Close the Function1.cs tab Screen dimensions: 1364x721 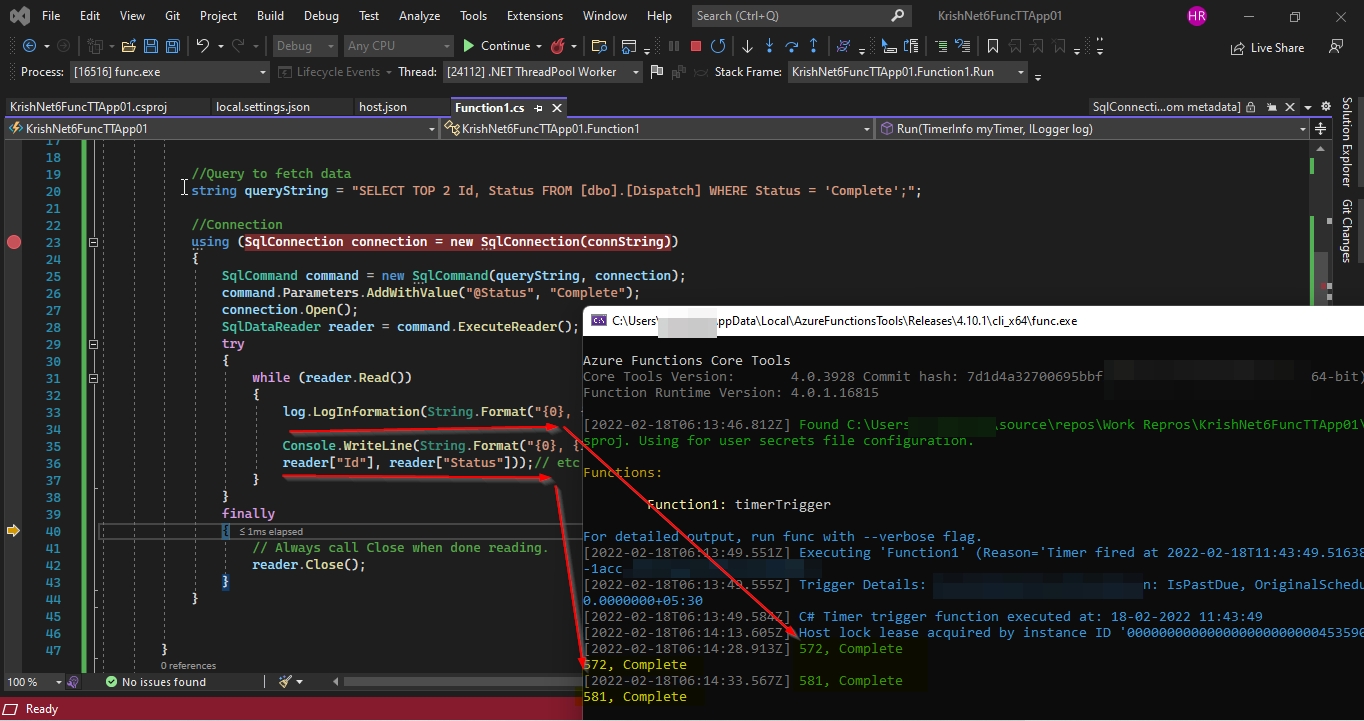557,107
